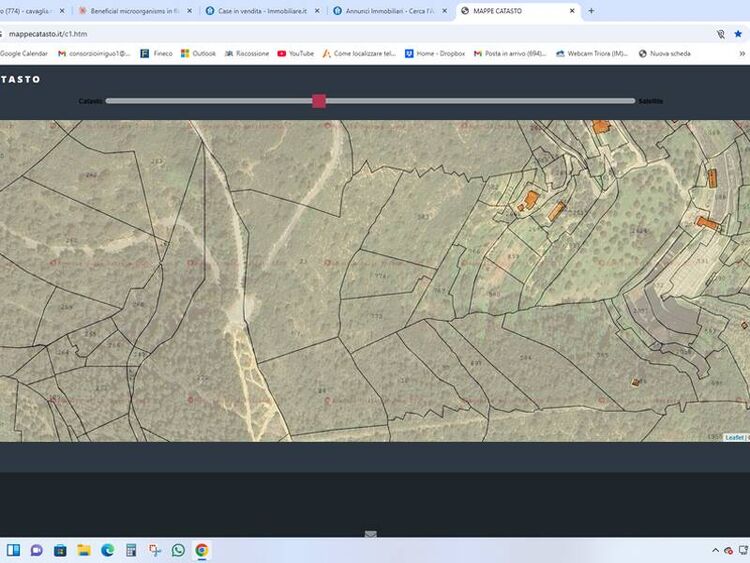Viewport: 750px width, 563px height.
Task: Open the Leaflet attribution link
Action: (x=734, y=437)
